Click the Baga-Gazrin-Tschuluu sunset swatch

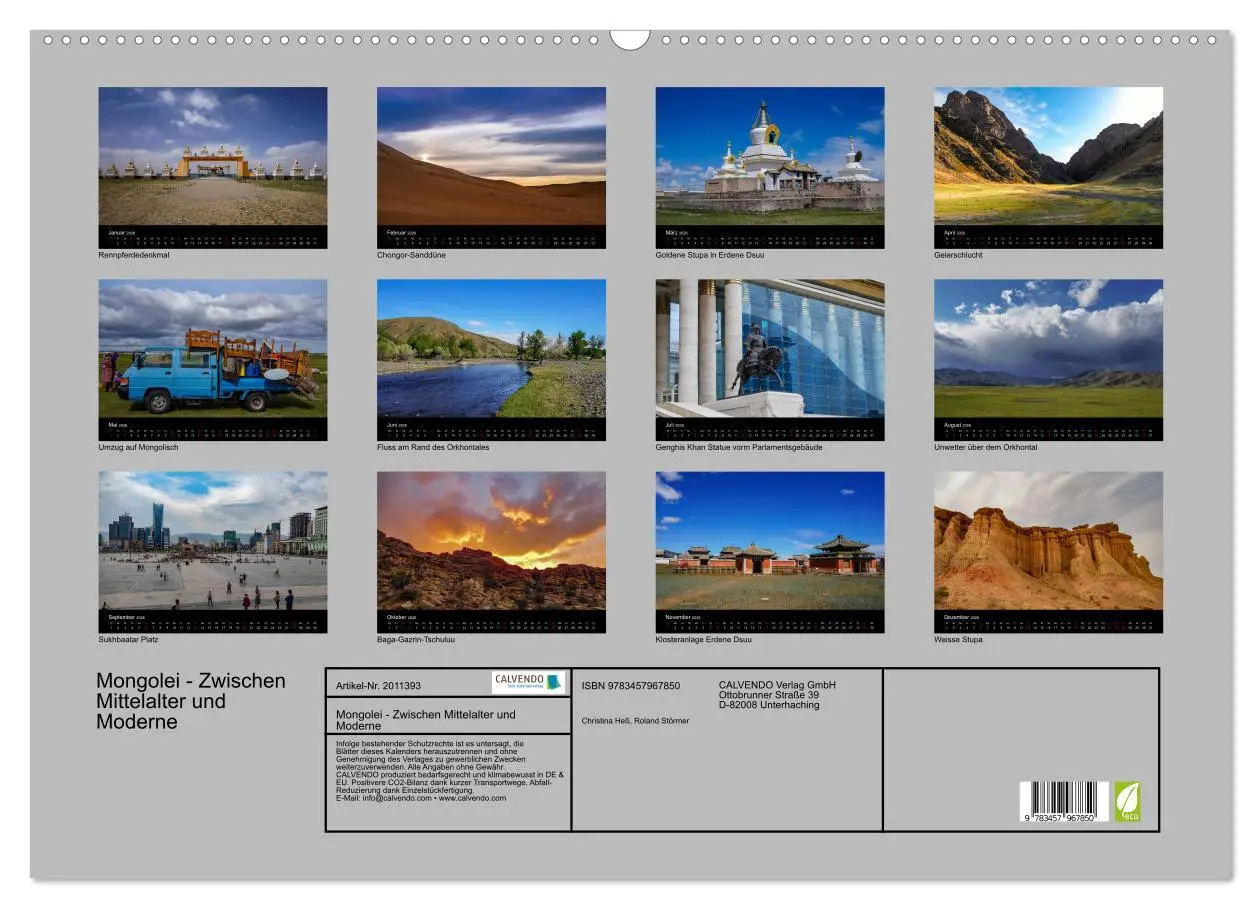pyautogui.click(x=491, y=545)
